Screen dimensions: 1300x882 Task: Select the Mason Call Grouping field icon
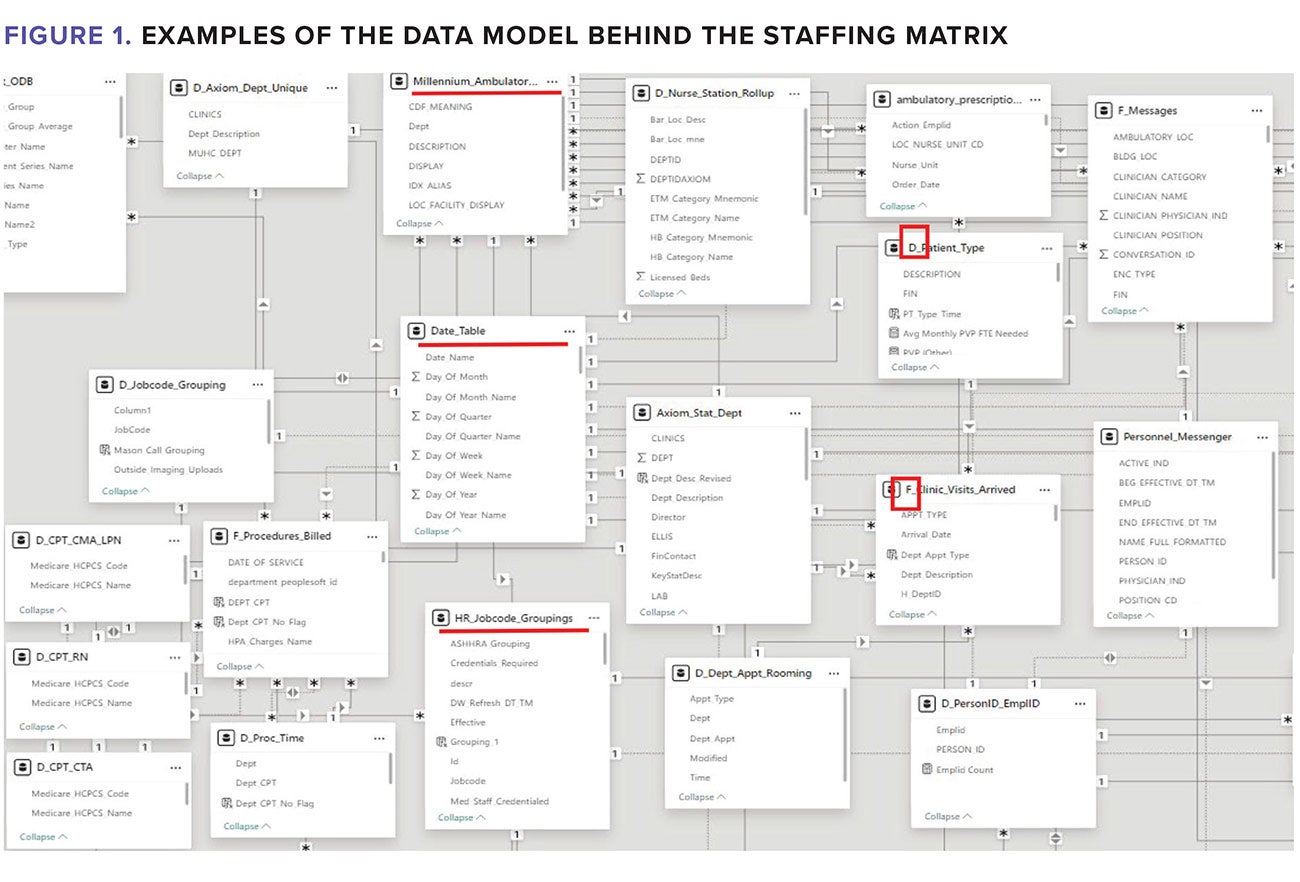tap(107, 447)
